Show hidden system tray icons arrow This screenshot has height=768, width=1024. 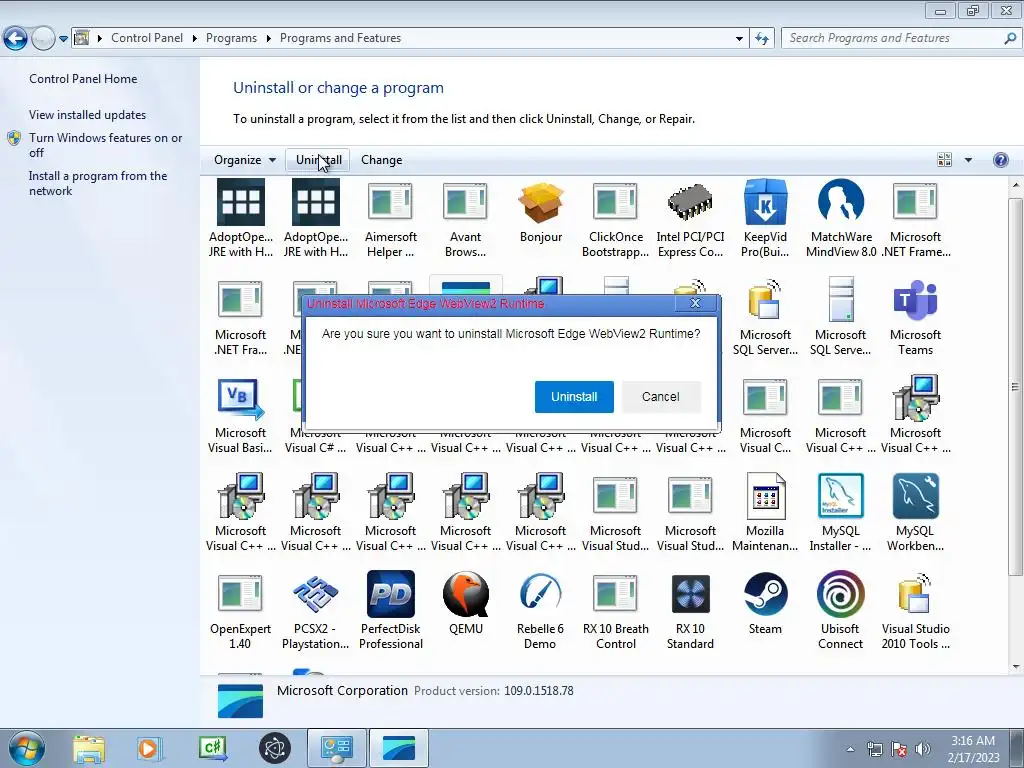[850, 749]
